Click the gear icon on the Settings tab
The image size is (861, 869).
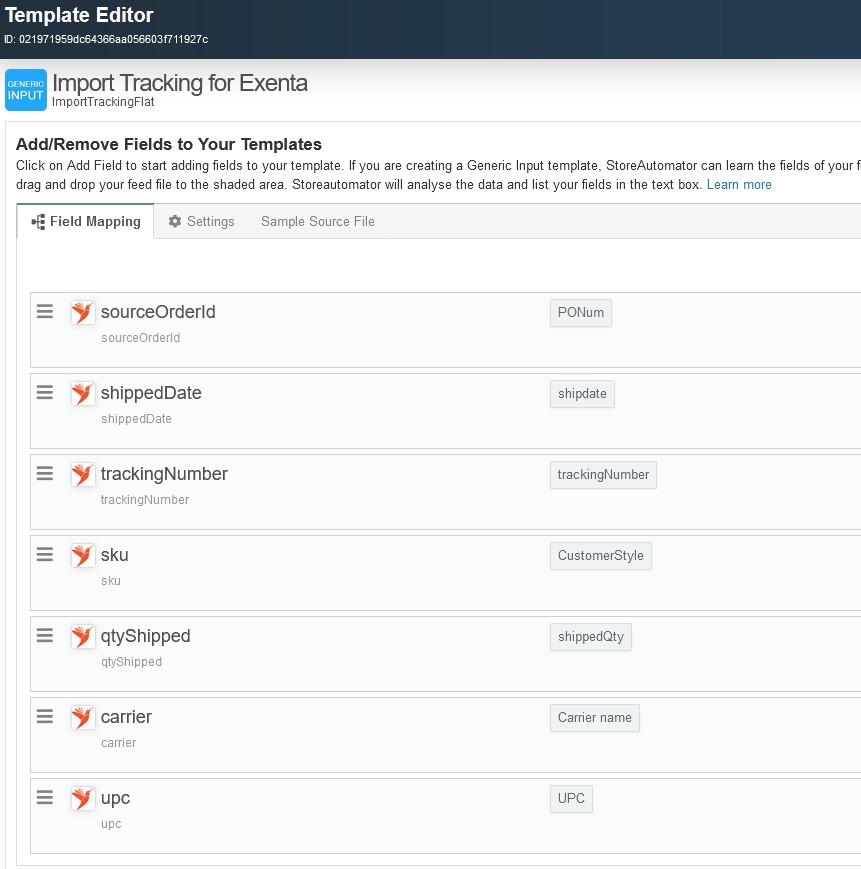pyautogui.click(x=174, y=221)
